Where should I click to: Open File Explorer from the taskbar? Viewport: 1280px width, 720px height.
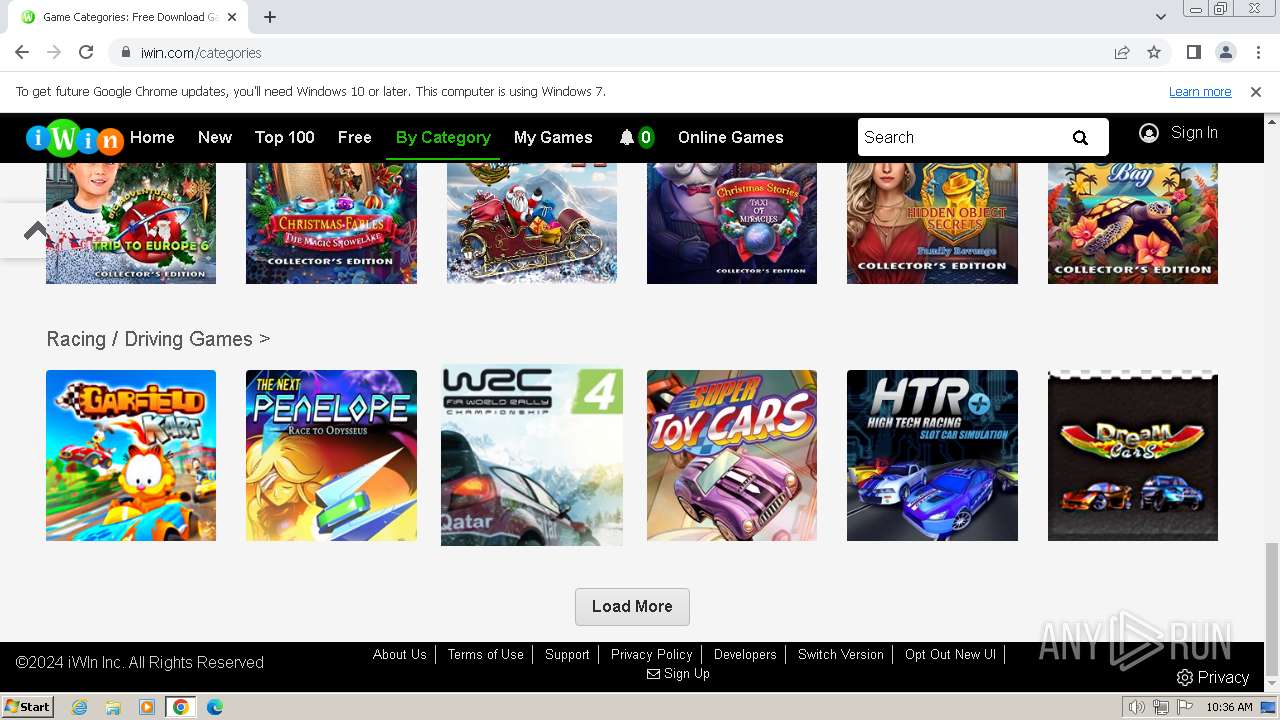113,707
